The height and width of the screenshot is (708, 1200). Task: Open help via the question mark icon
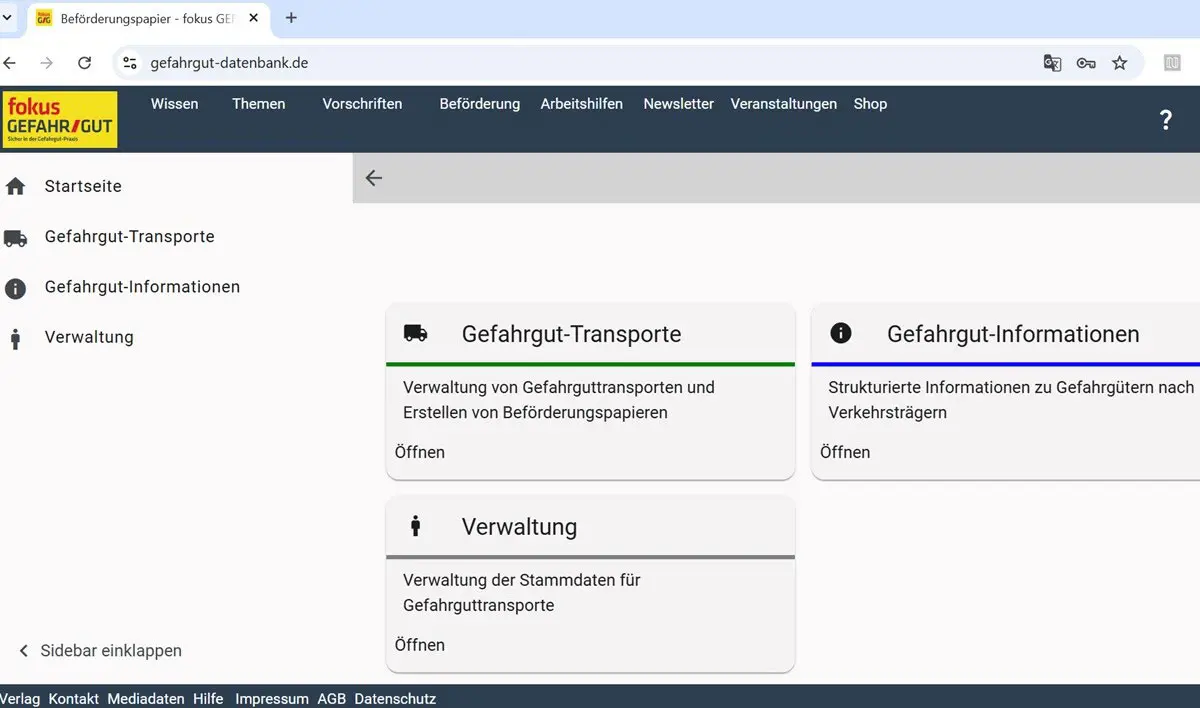coord(1166,119)
